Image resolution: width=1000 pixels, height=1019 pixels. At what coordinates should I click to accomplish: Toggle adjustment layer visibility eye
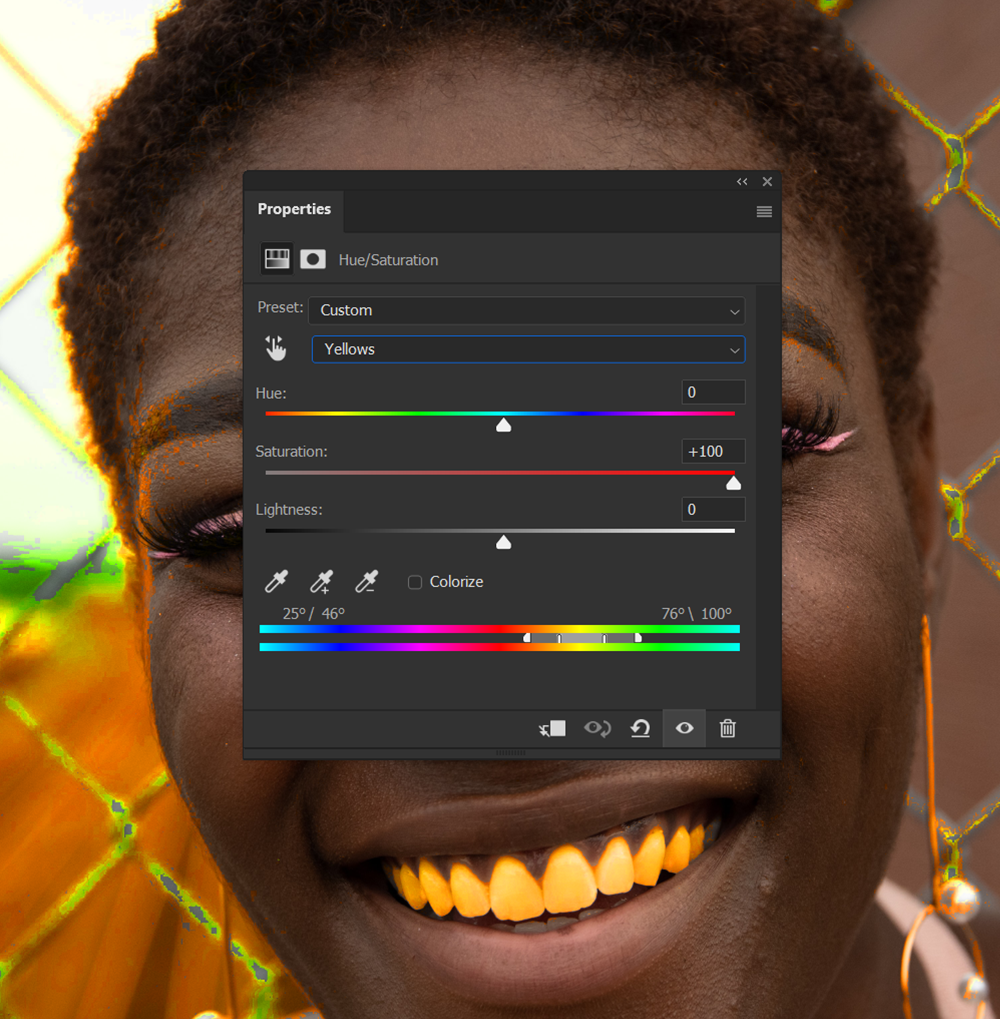coord(684,729)
